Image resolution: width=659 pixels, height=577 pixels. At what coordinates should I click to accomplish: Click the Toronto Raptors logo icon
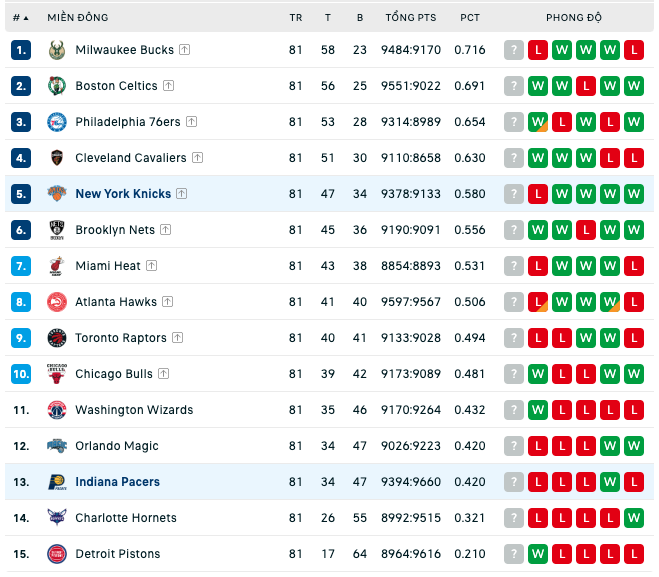click(x=57, y=338)
